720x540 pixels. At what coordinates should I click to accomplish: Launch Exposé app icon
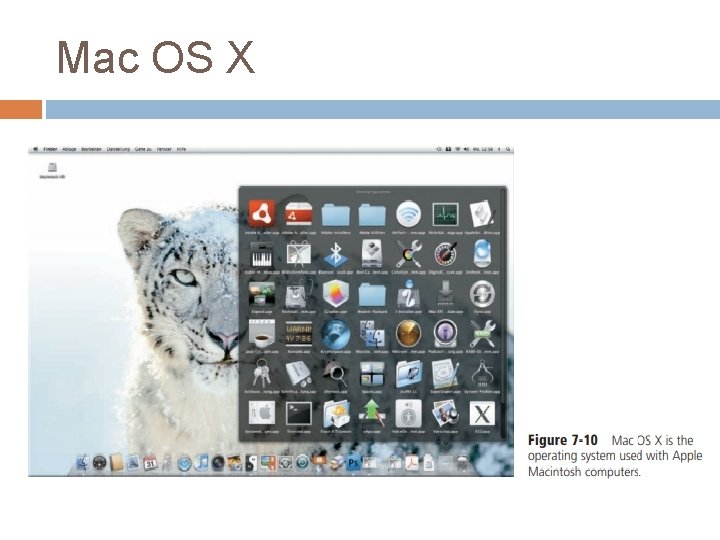(262, 294)
